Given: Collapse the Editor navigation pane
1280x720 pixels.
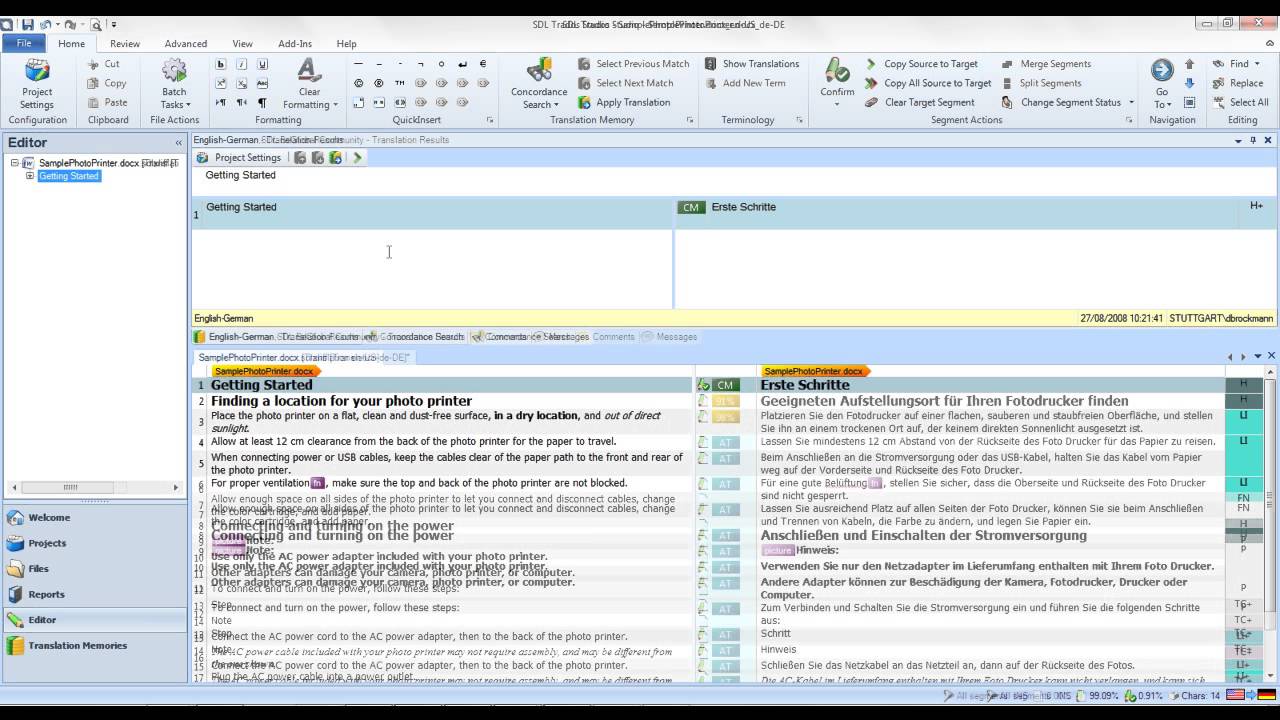Looking at the screenshot, I should (x=179, y=143).
